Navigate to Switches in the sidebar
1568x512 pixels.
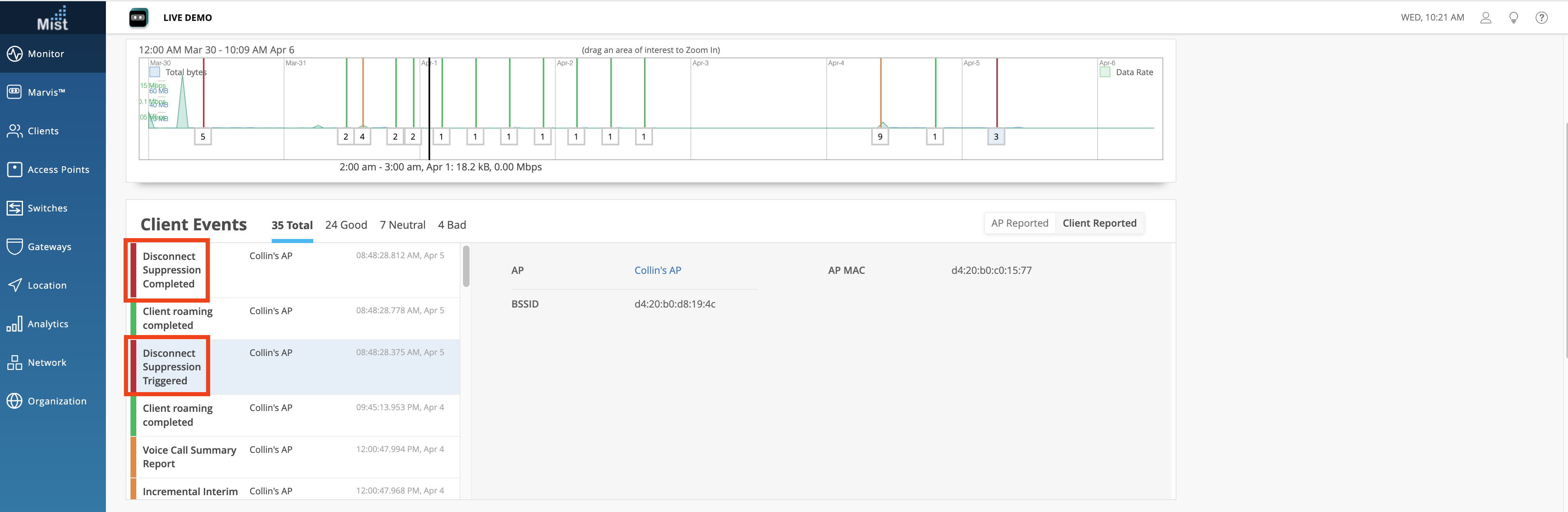[47, 208]
